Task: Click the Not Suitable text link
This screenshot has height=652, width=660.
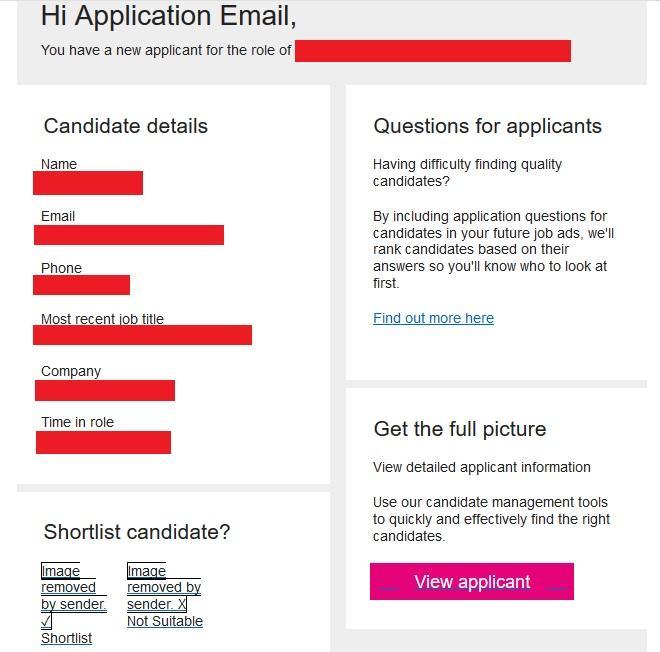Action: click(165, 621)
